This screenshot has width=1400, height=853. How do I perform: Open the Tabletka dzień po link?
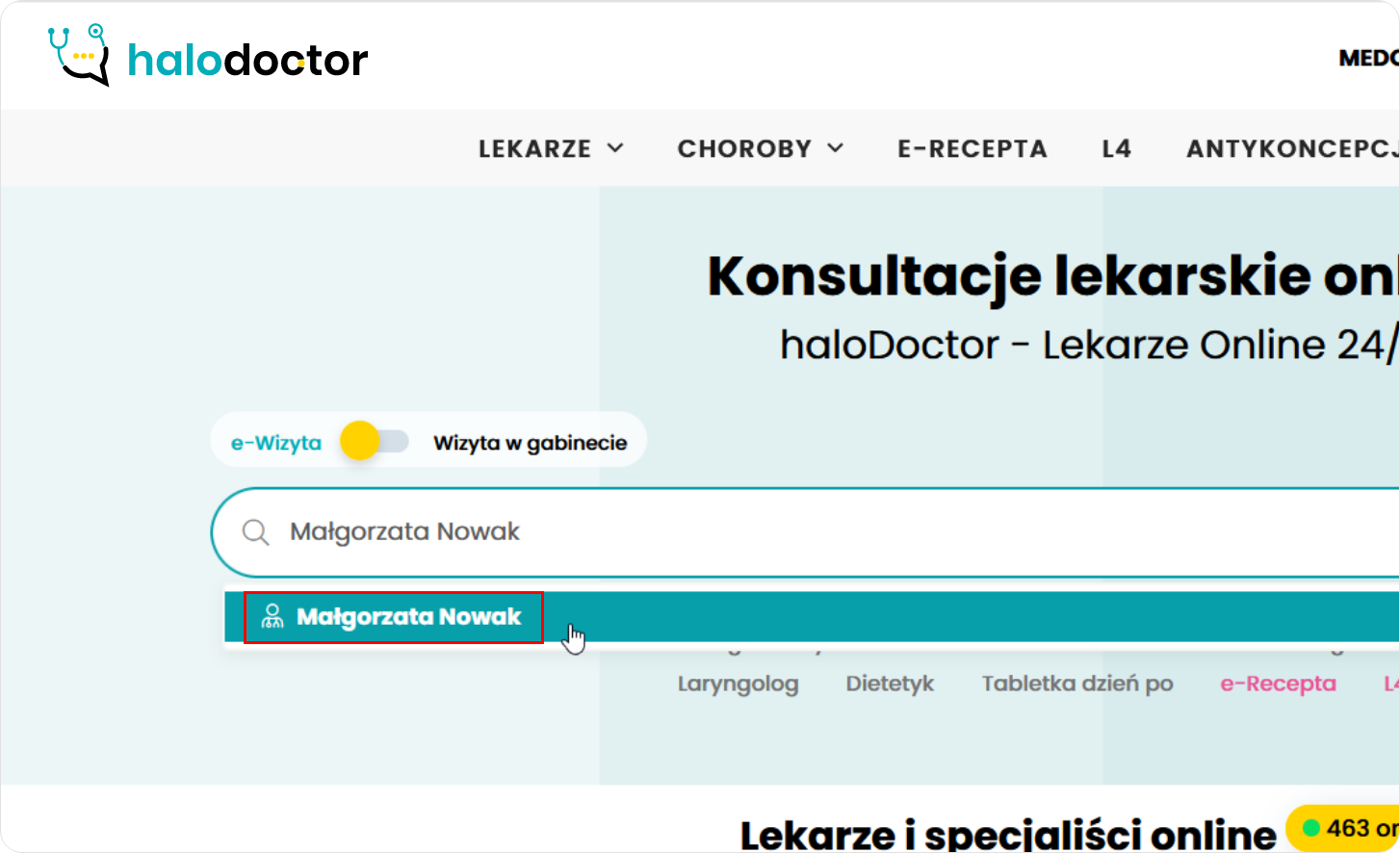click(1077, 684)
